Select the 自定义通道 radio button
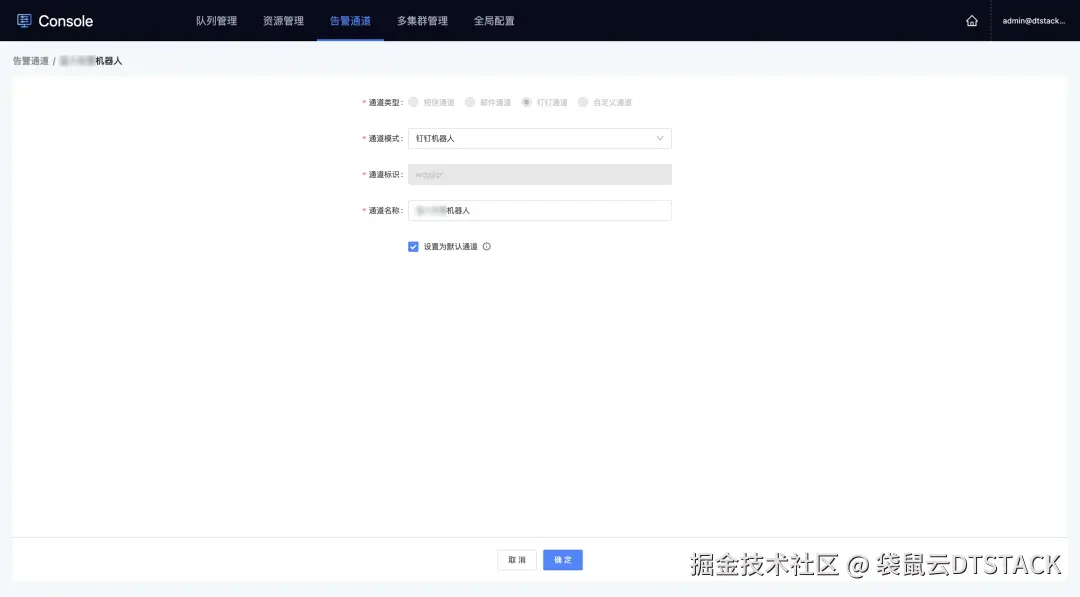 [583, 101]
